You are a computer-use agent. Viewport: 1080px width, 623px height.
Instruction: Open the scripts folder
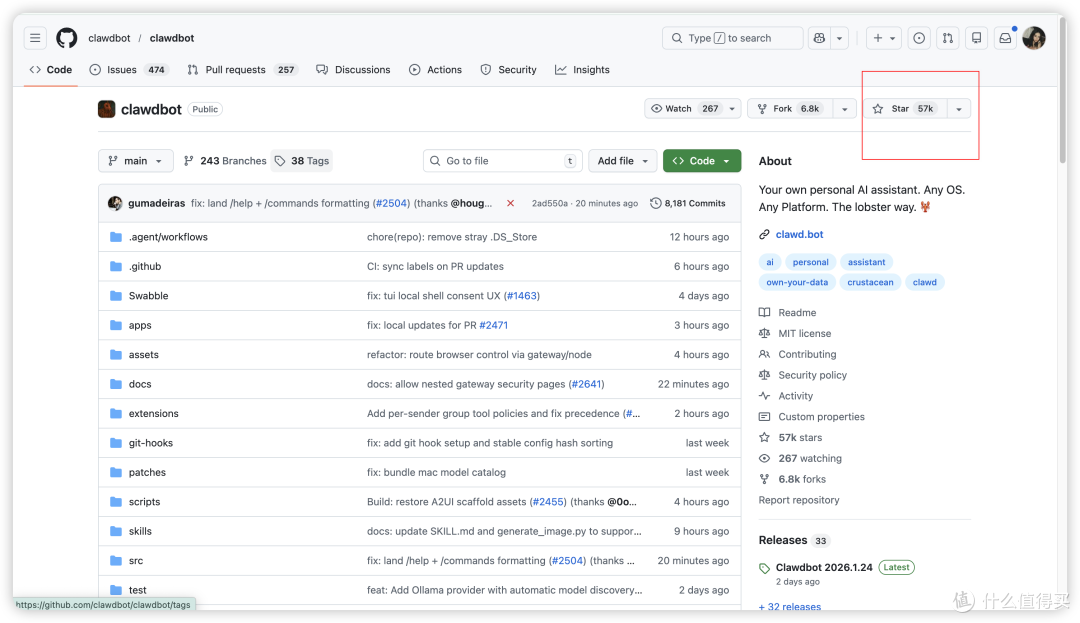click(x=144, y=502)
